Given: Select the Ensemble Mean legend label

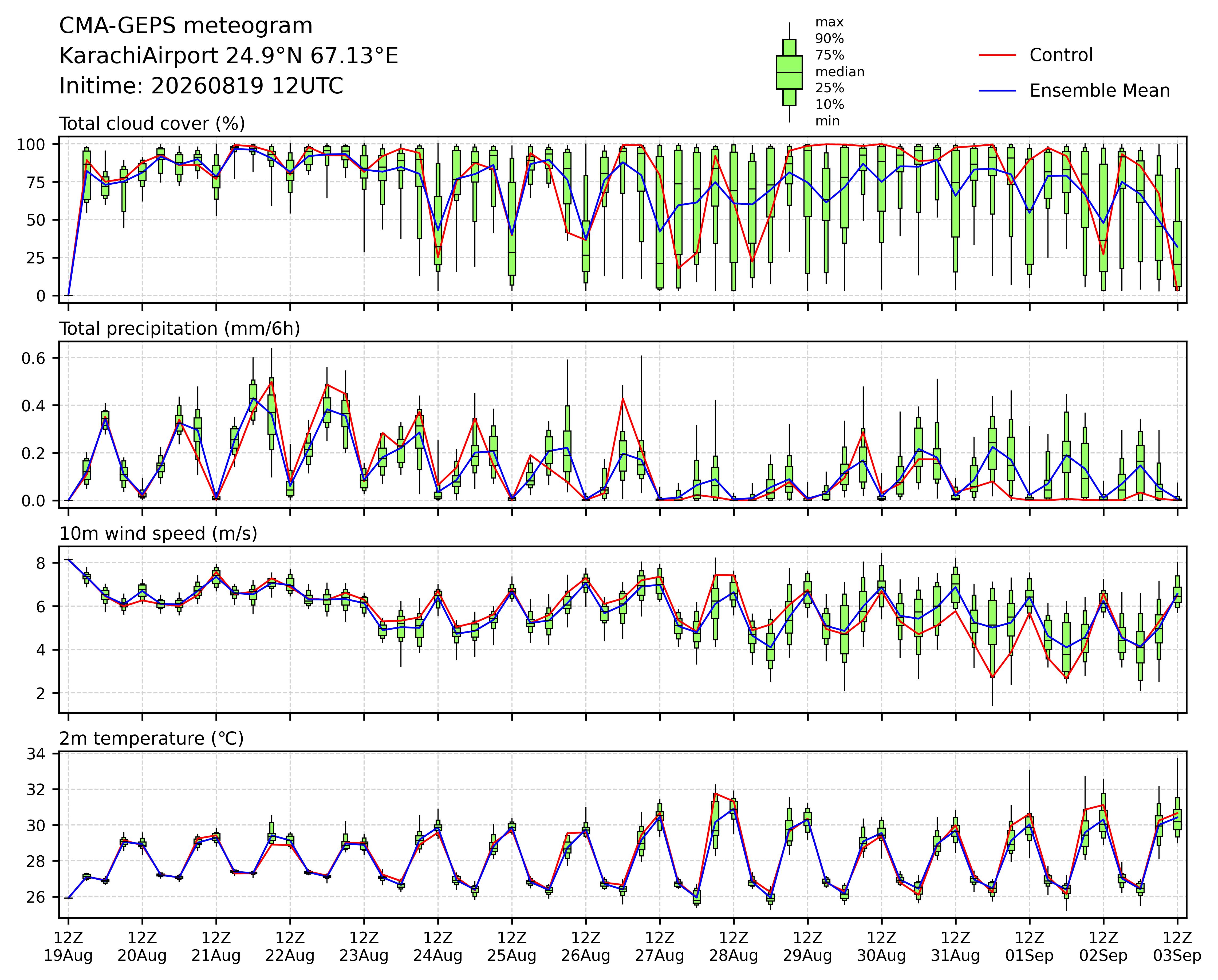Looking at the screenshot, I should (1099, 91).
